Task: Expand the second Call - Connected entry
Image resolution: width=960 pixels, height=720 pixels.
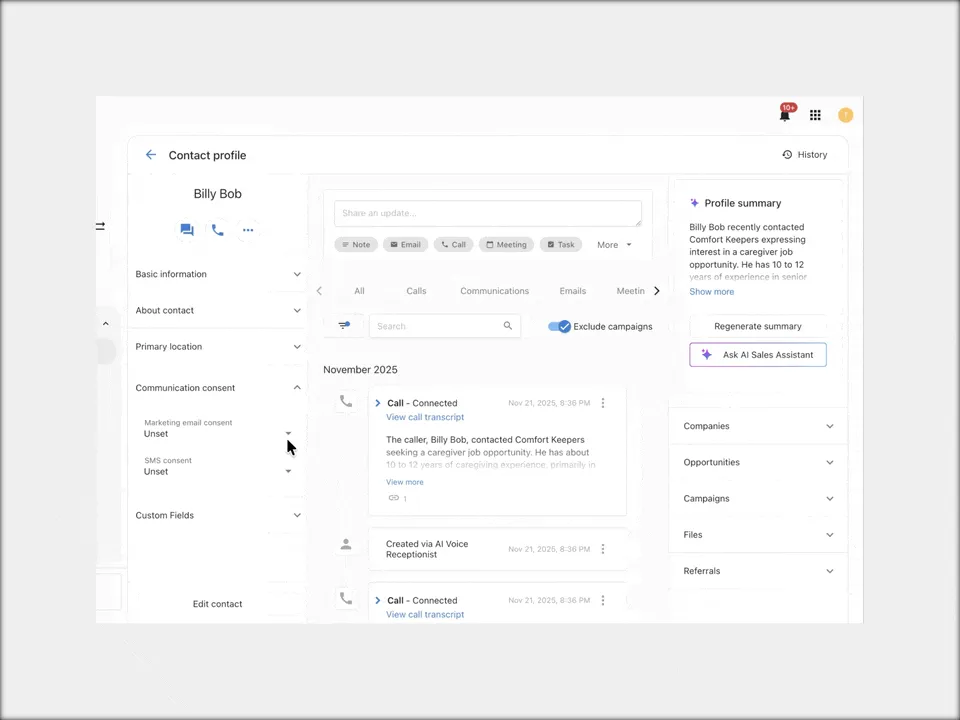Action: tap(378, 601)
